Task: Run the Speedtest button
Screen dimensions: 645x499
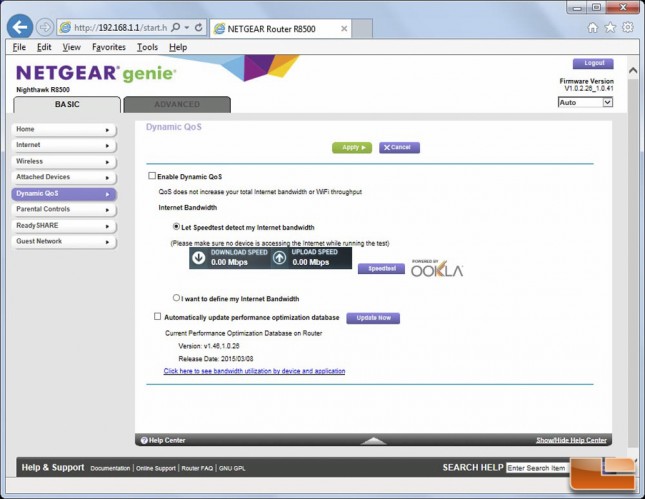Action: point(381,269)
